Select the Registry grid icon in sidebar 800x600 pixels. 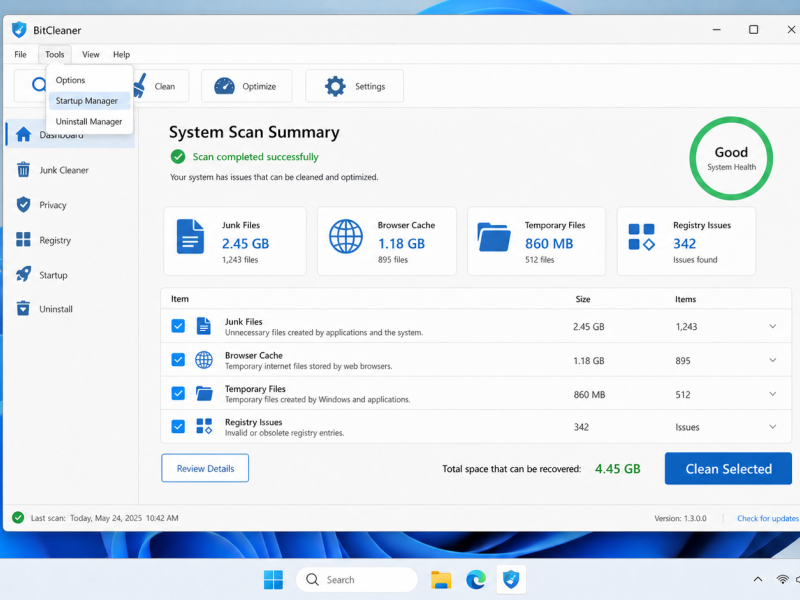click(x=23, y=239)
